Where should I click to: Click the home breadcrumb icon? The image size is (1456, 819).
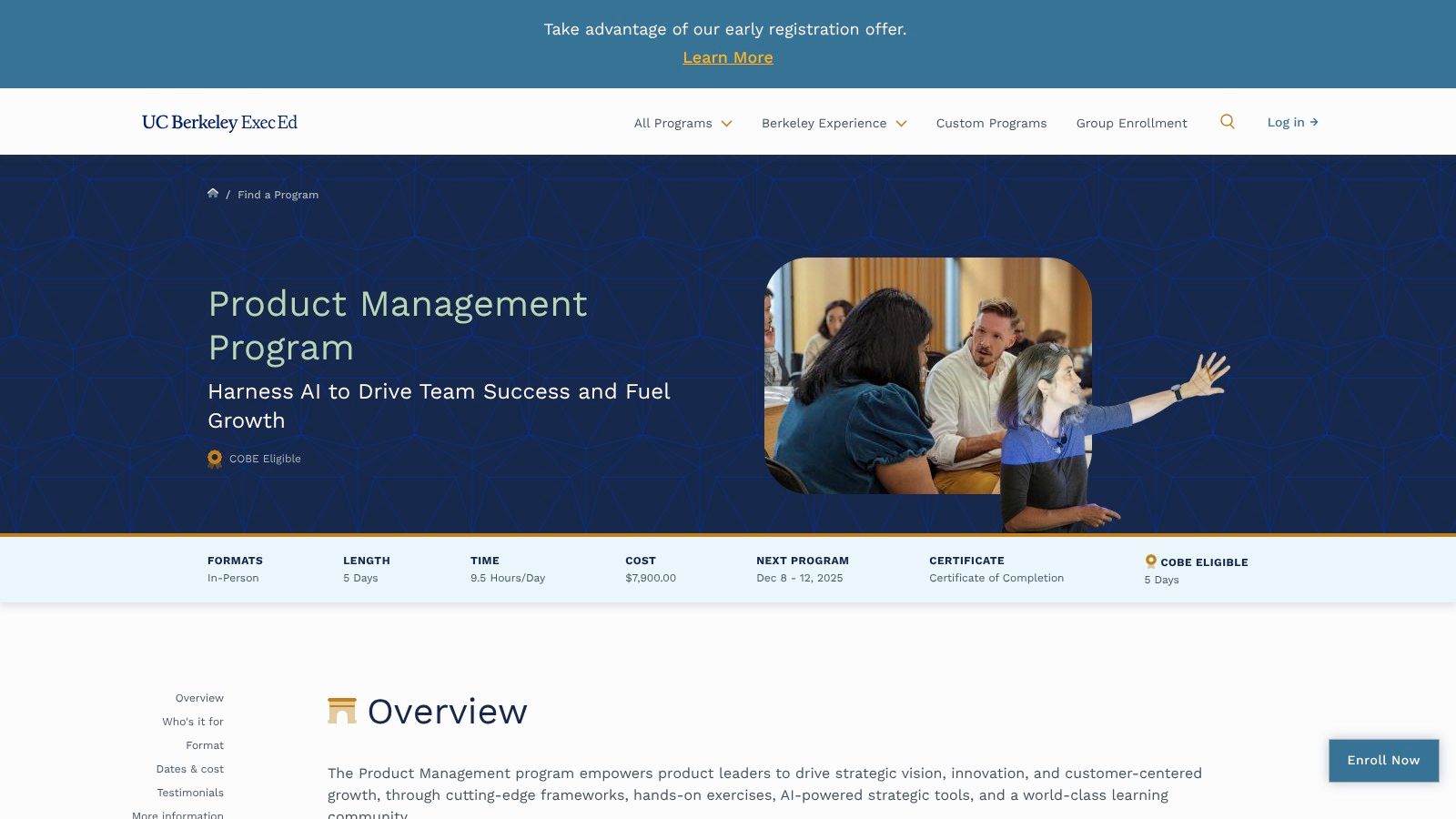213,193
